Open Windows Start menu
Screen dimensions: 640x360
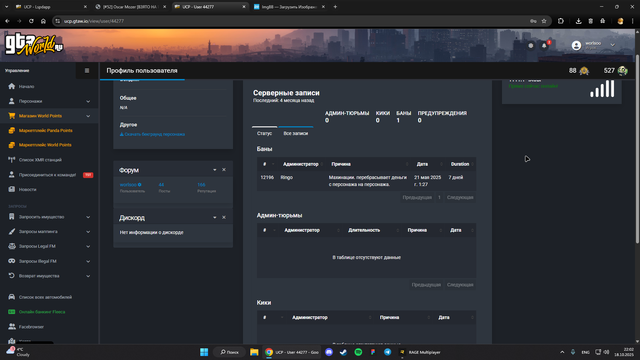pos(204,352)
